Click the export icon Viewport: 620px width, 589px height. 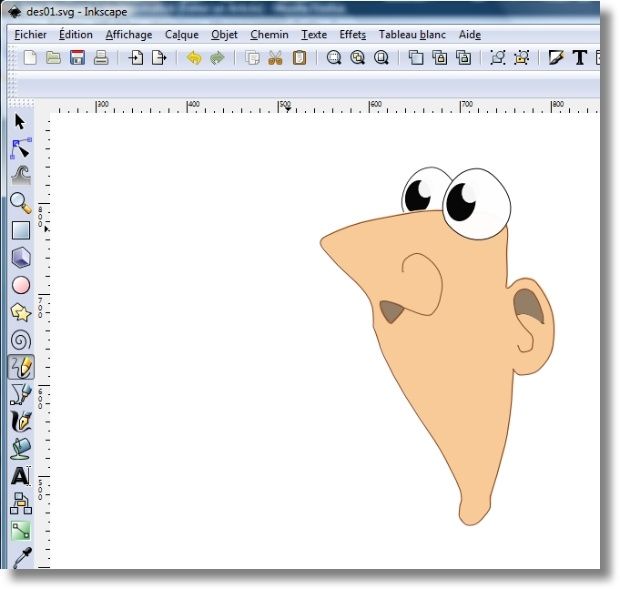(x=159, y=58)
